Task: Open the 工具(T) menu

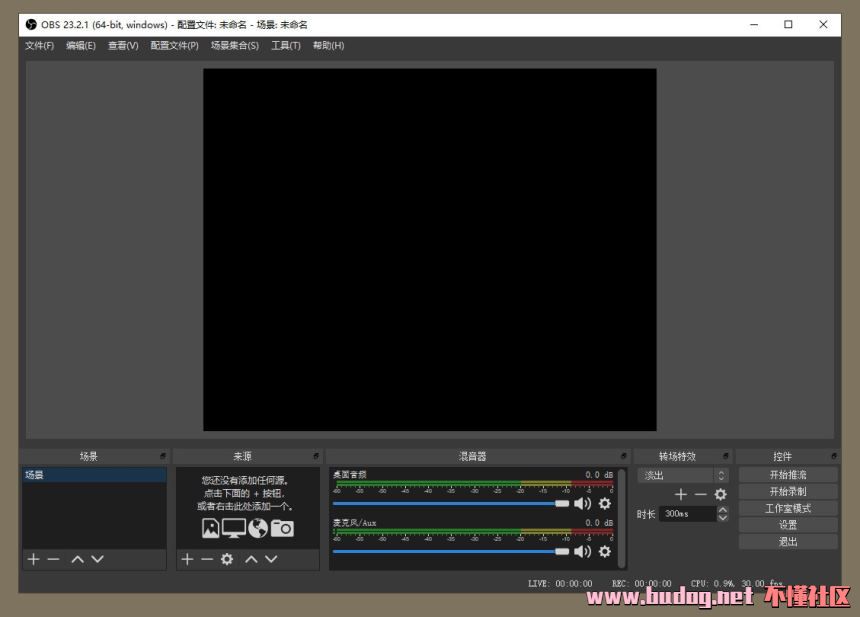Action: click(285, 45)
